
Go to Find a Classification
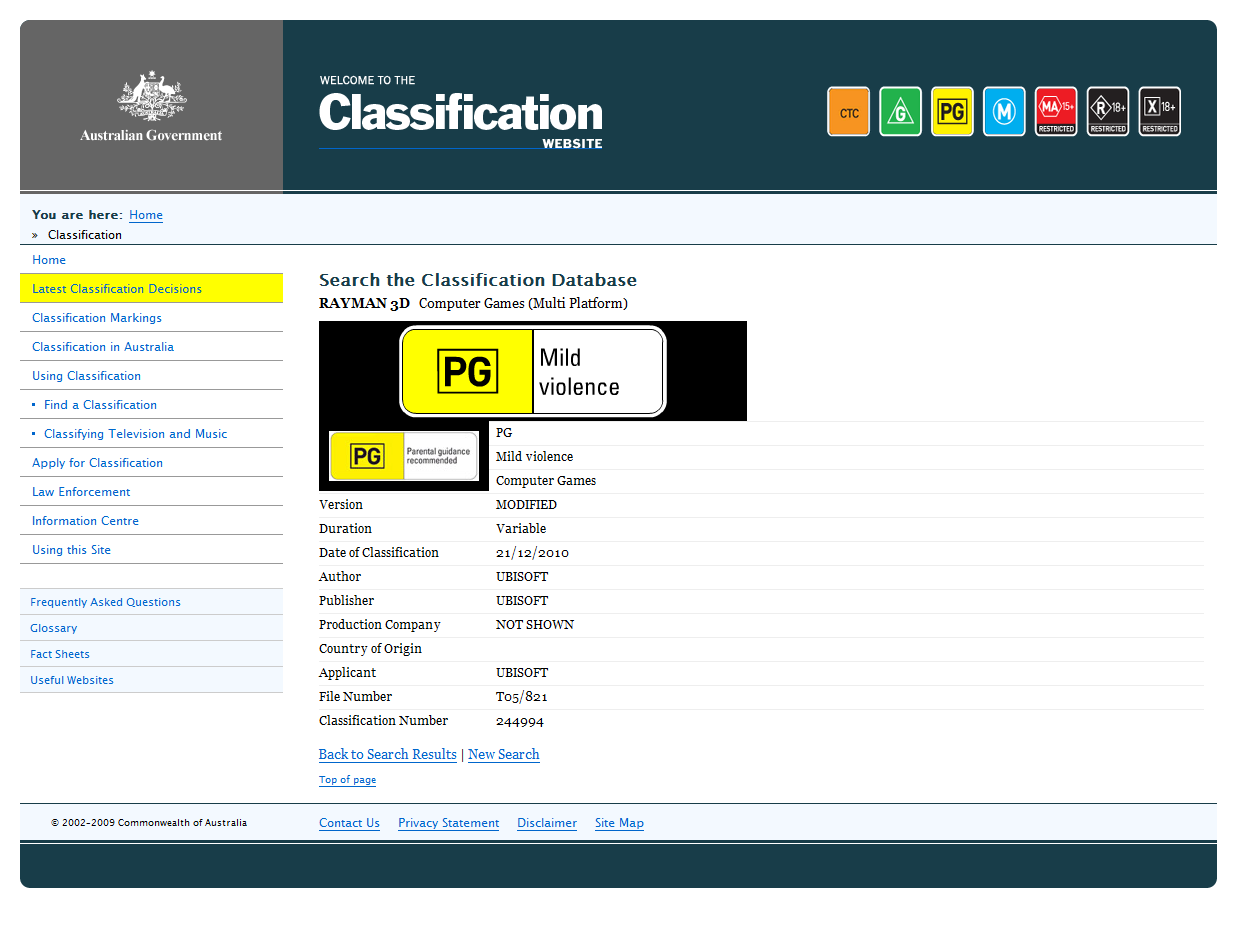point(100,405)
